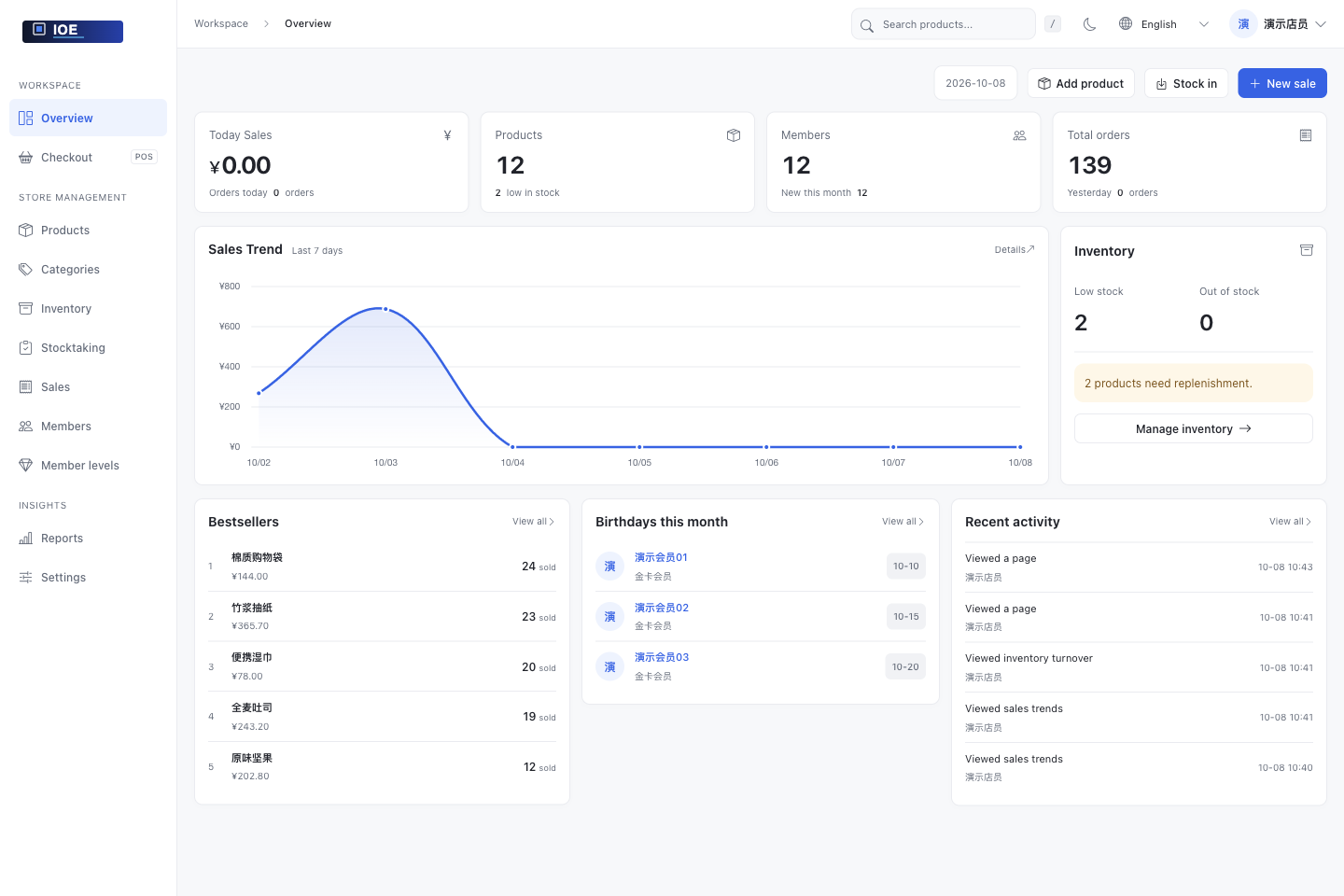This screenshot has height=896, width=1344.
Task: Click the Sales sidebar icon
Action: (x=26, y=387)
